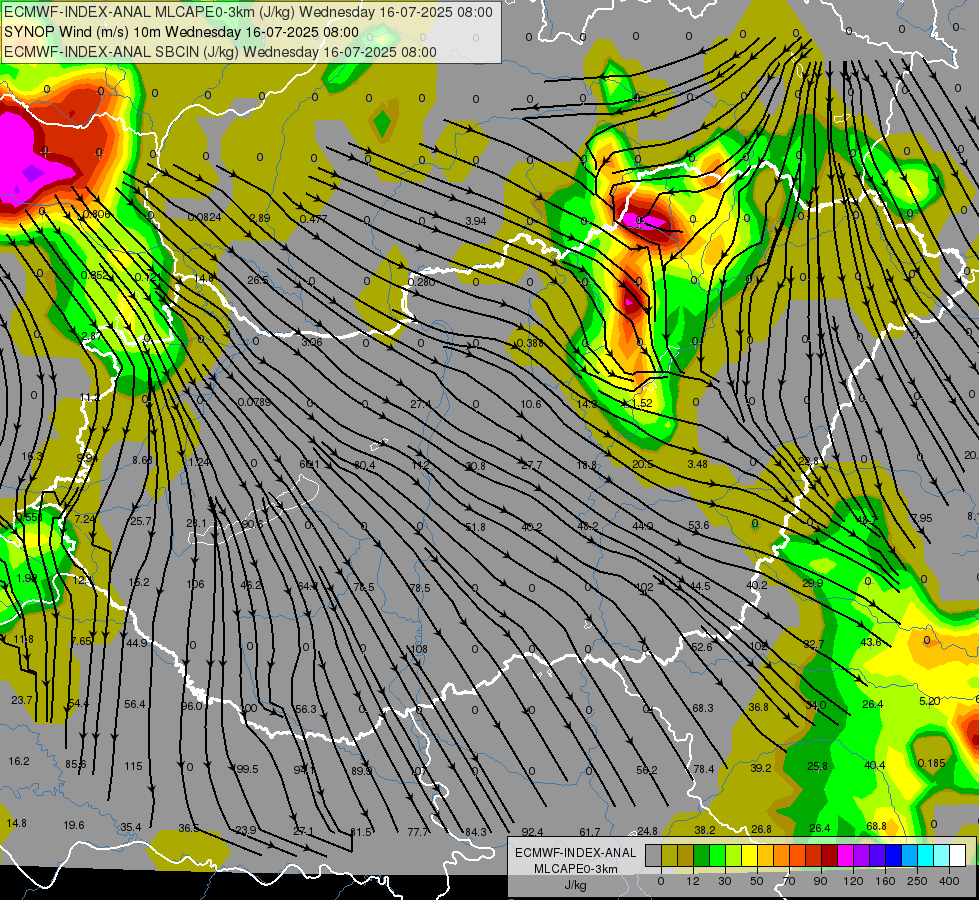This screenshot has width=979, height=900.
Task: Click the map value 52.6
Action: (702, 647)
